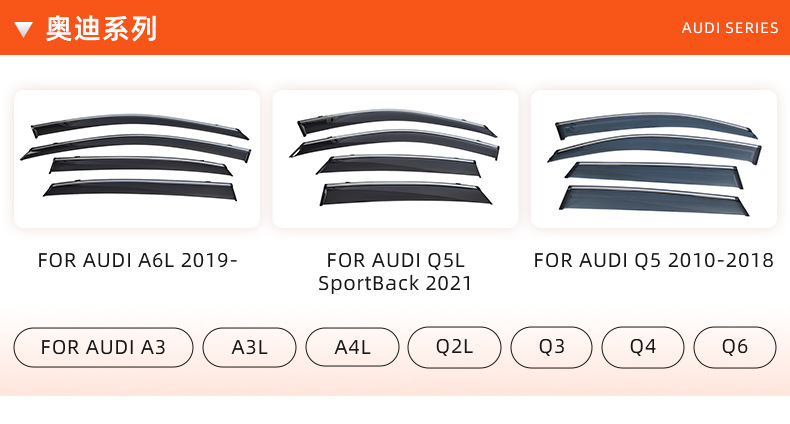Pick the A4L model button

pos(352,347)
